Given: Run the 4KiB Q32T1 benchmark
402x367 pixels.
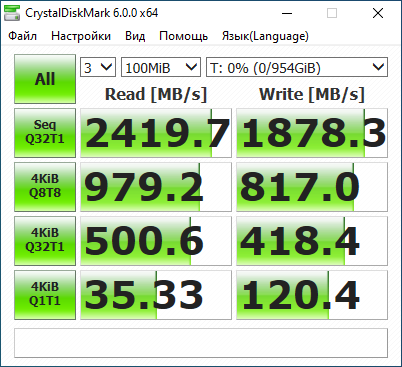Looking at the screenshot, I should (45, 241).
